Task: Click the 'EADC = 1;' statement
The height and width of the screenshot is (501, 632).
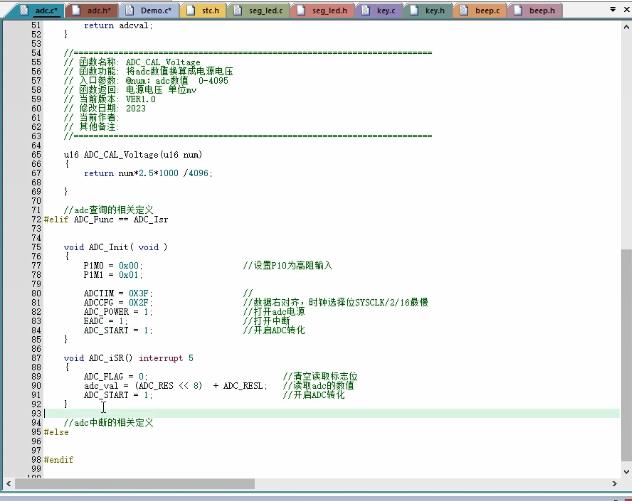Action: [x=106, y=321]
